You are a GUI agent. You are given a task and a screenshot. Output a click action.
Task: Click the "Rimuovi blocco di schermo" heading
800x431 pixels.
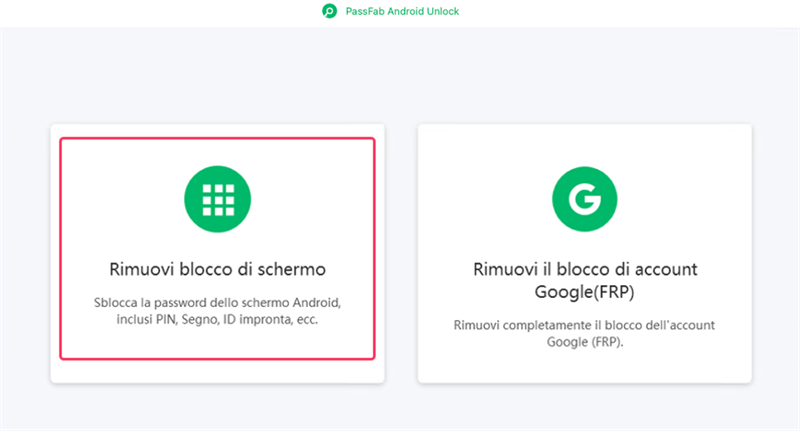coord(217,270)
